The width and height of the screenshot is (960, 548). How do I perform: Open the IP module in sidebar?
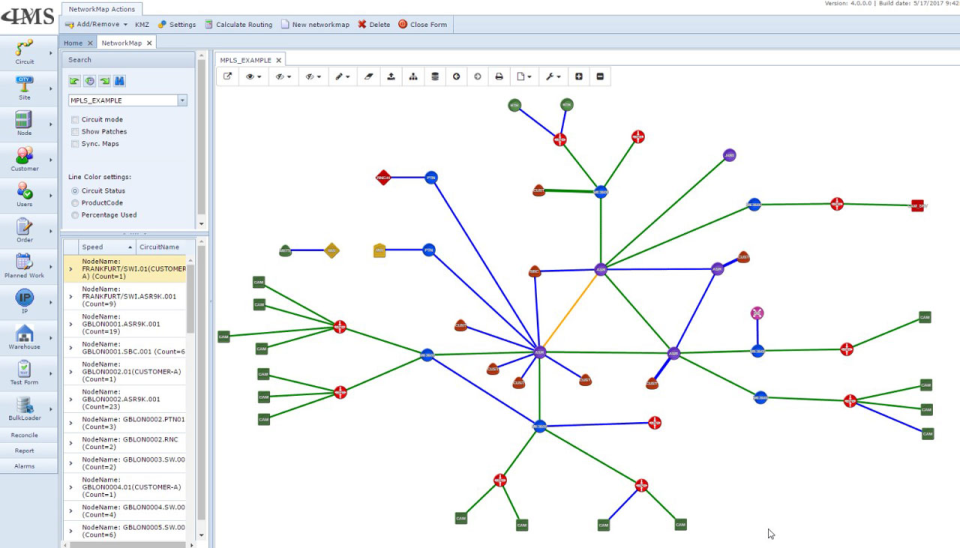coord(24,301)
